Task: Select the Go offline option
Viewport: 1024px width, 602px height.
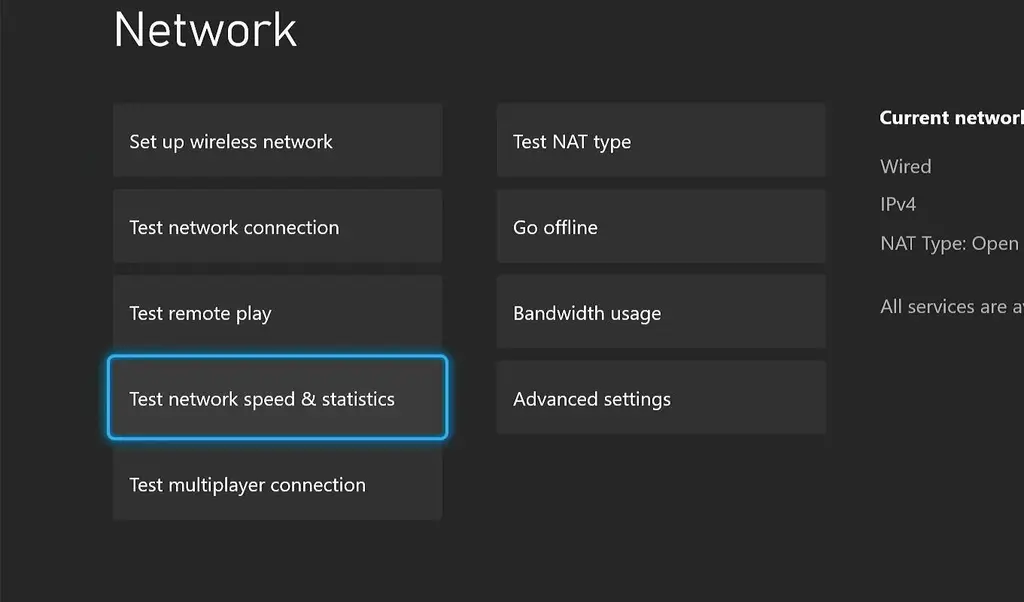Action: click(x=661, y=227)
